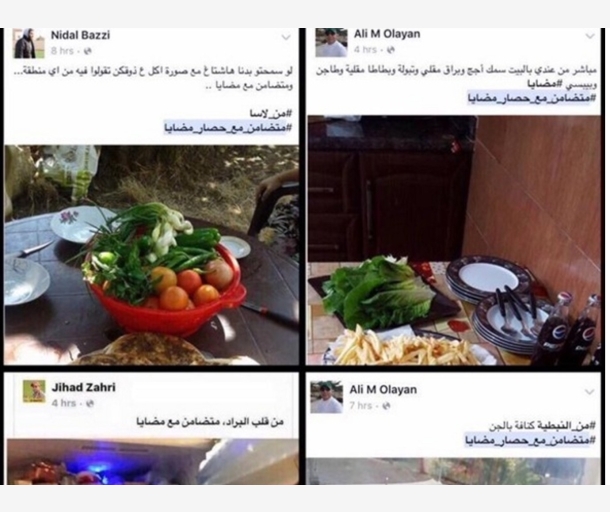Viewport: 610px width, 512px height.
Task: Click the 8 hrs timestamp on Nidal Bazzi's post
Action: point(62,51)
